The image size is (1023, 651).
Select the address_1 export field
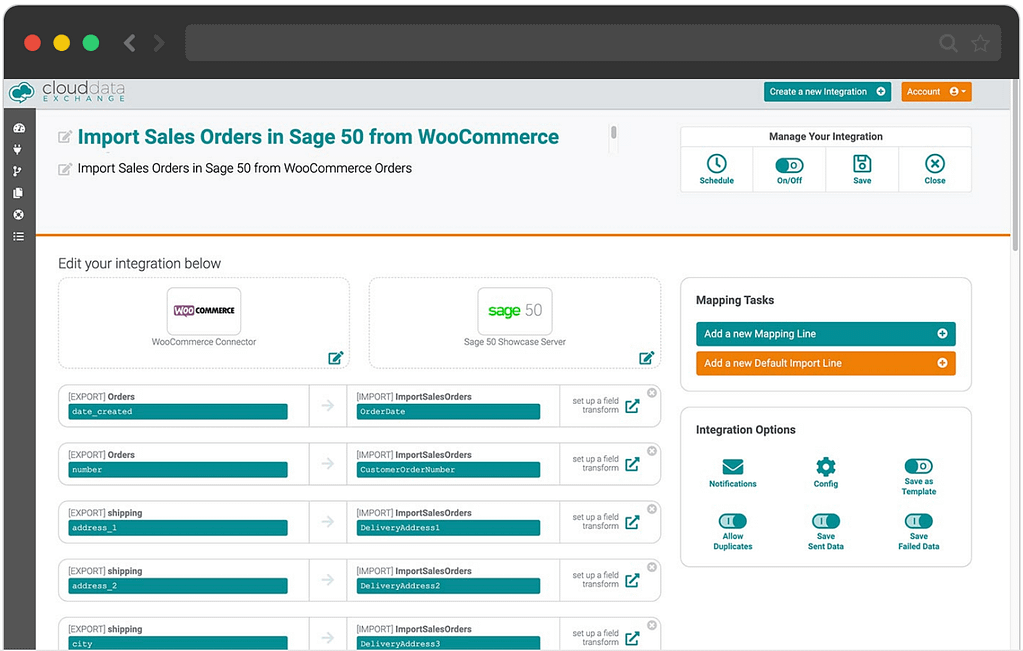click(x=177, y=528)
